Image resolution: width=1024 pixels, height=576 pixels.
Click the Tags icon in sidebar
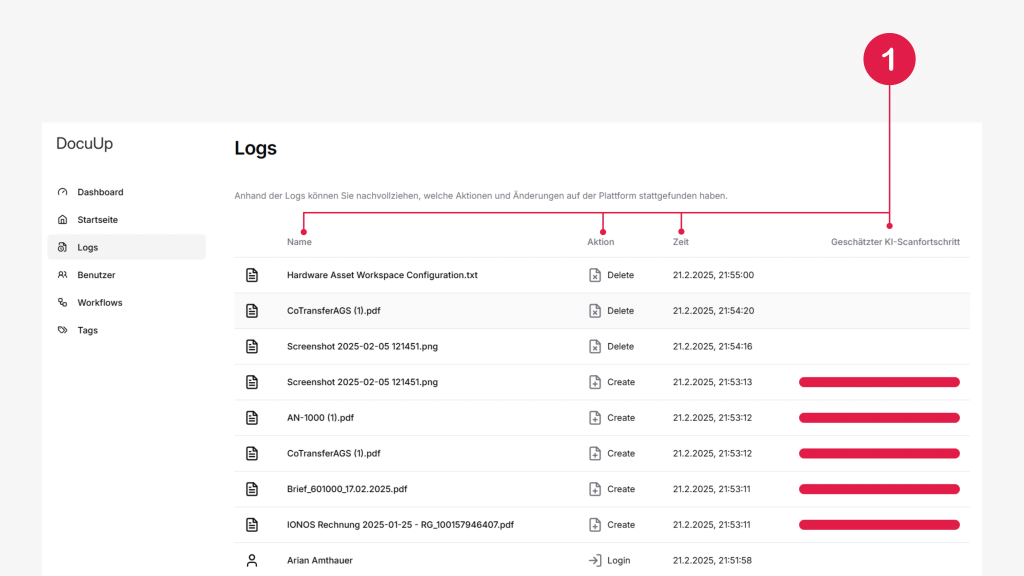click(63, 330)
